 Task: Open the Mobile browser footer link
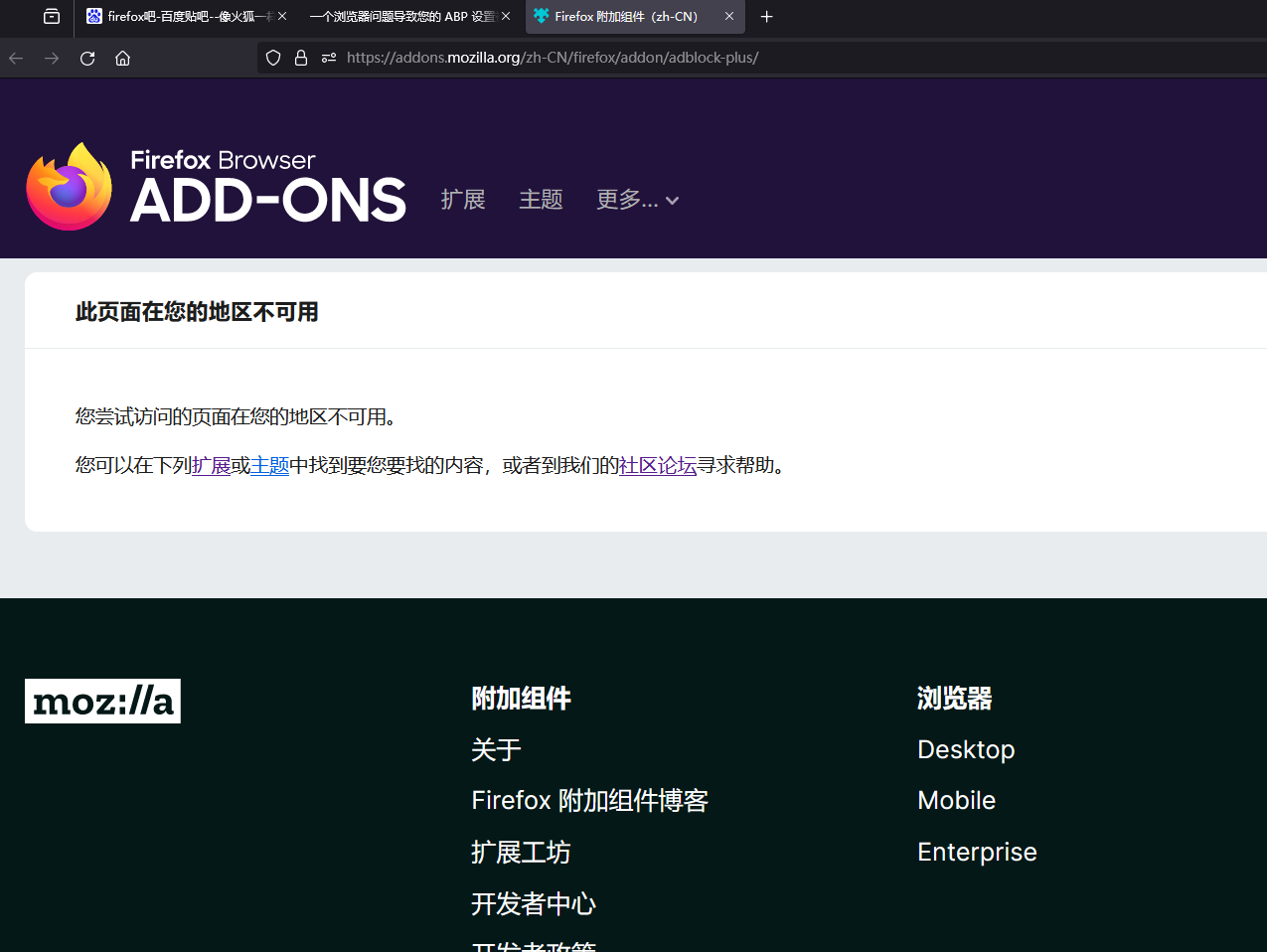[956, 801]
